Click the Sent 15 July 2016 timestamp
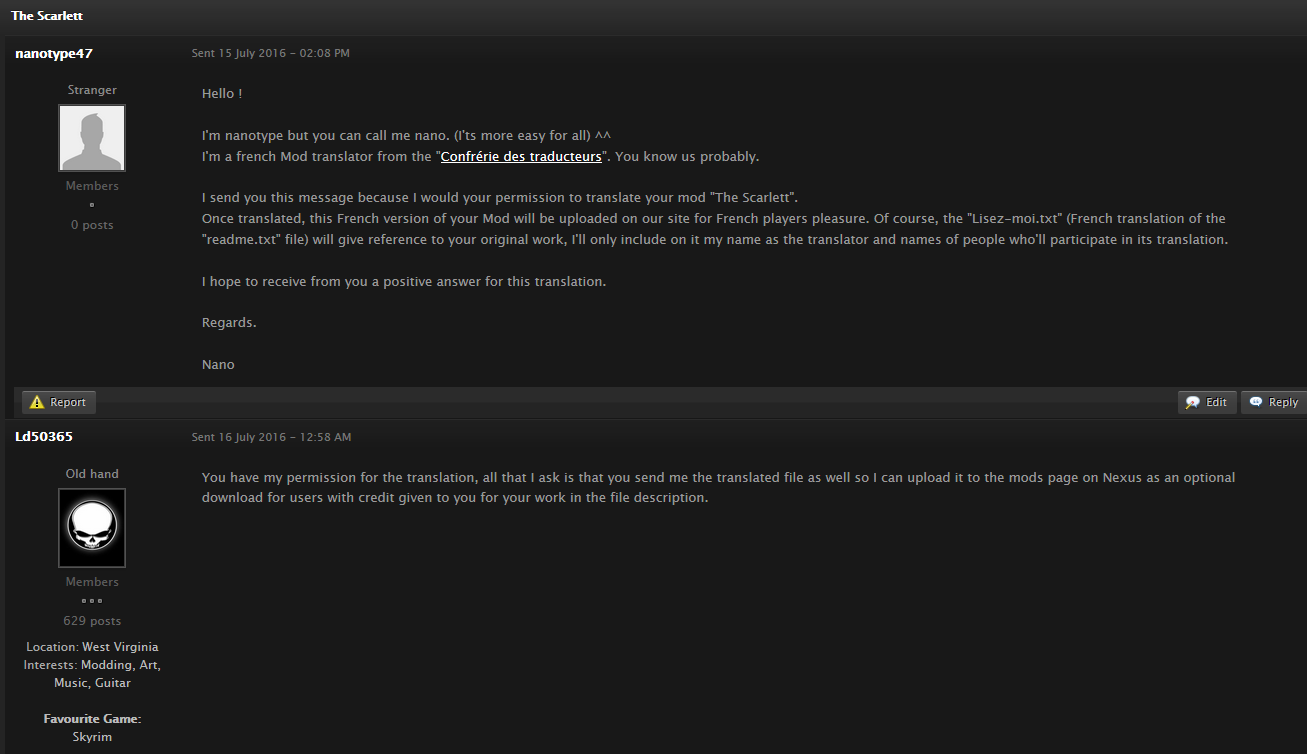Viewport: 1307px width, 754px height. pos(271,53)
